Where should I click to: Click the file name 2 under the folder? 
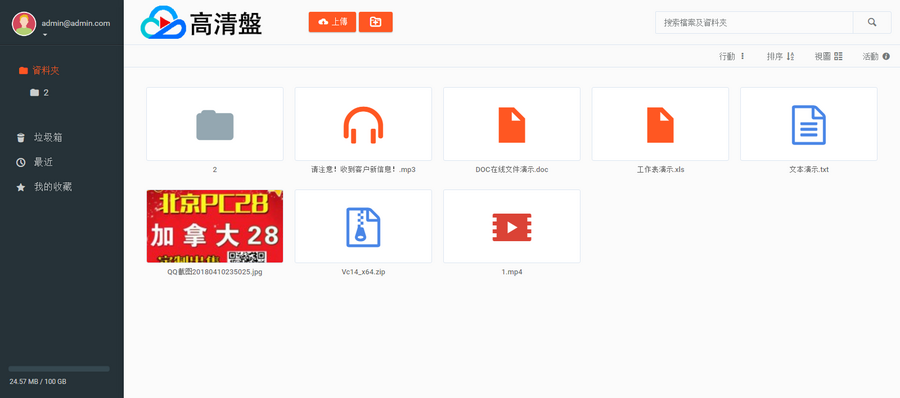[x=215, y=170]
